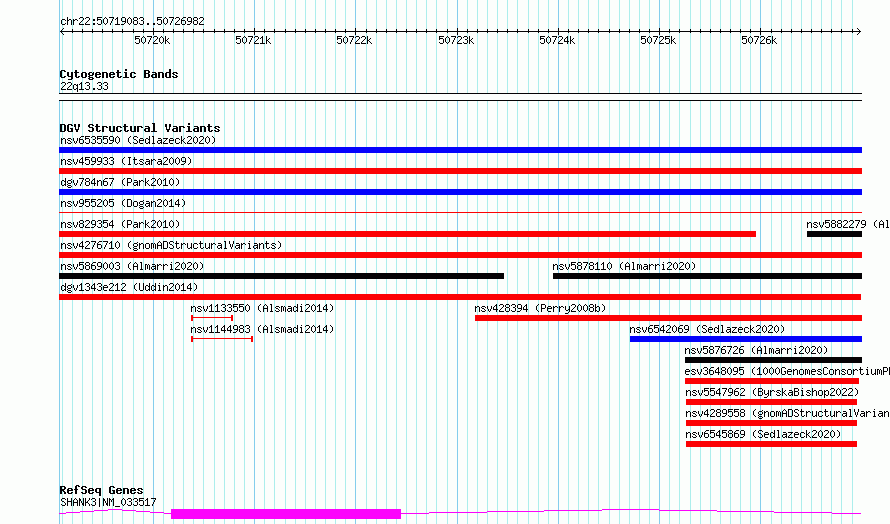Screen dimensions: 890x524
Task: Select the thin red glyph under nsv1133550
Action: click(212, 318)
